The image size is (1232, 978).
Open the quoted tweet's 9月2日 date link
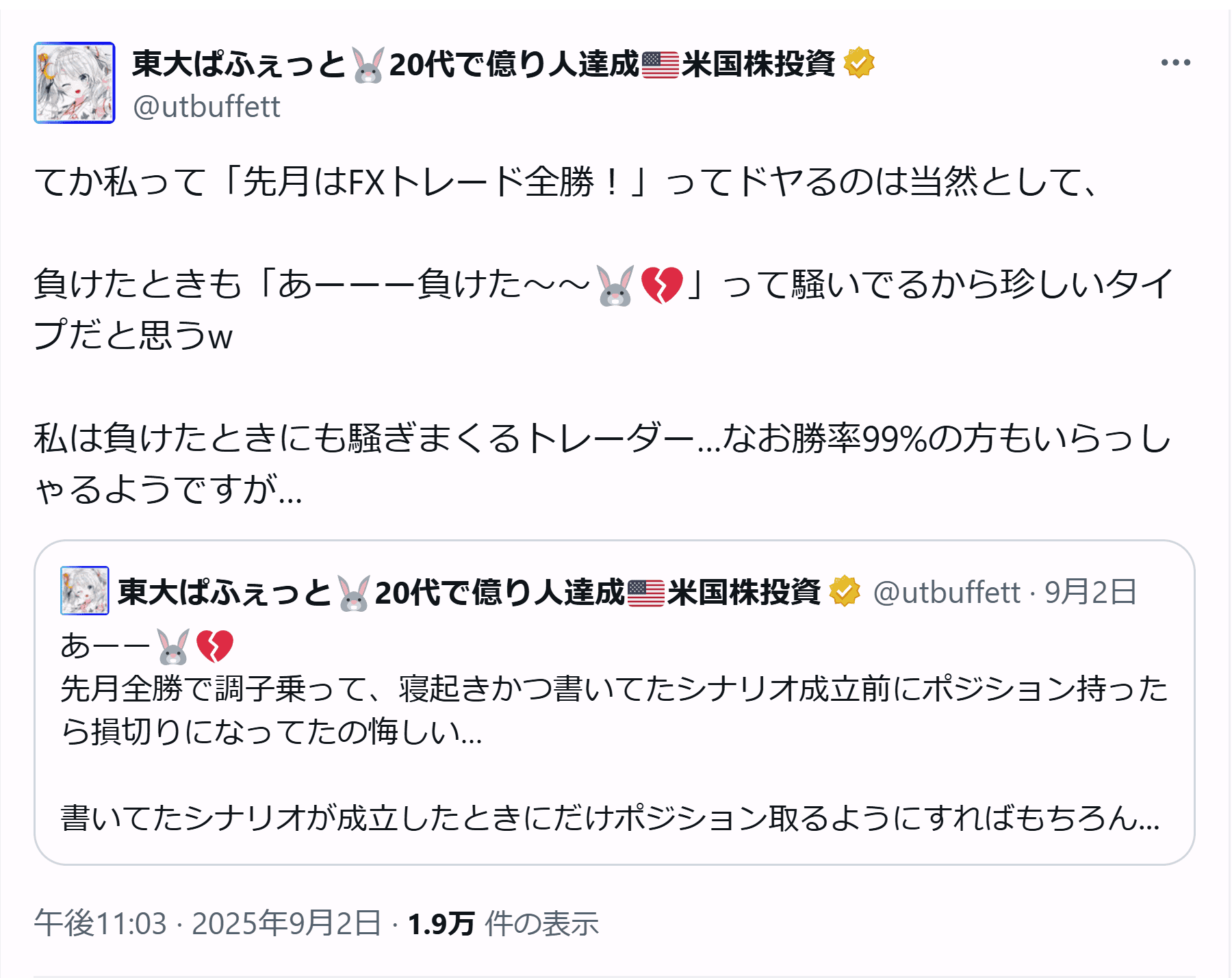[1090, 592]
